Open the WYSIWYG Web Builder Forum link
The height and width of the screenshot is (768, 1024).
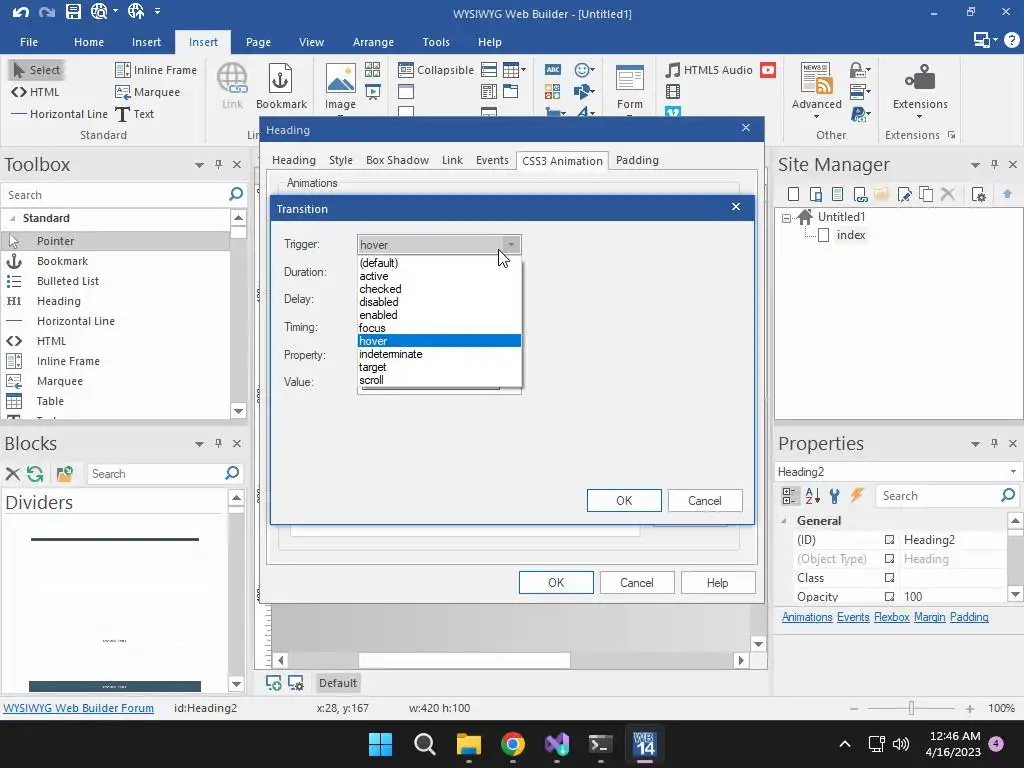78,708
